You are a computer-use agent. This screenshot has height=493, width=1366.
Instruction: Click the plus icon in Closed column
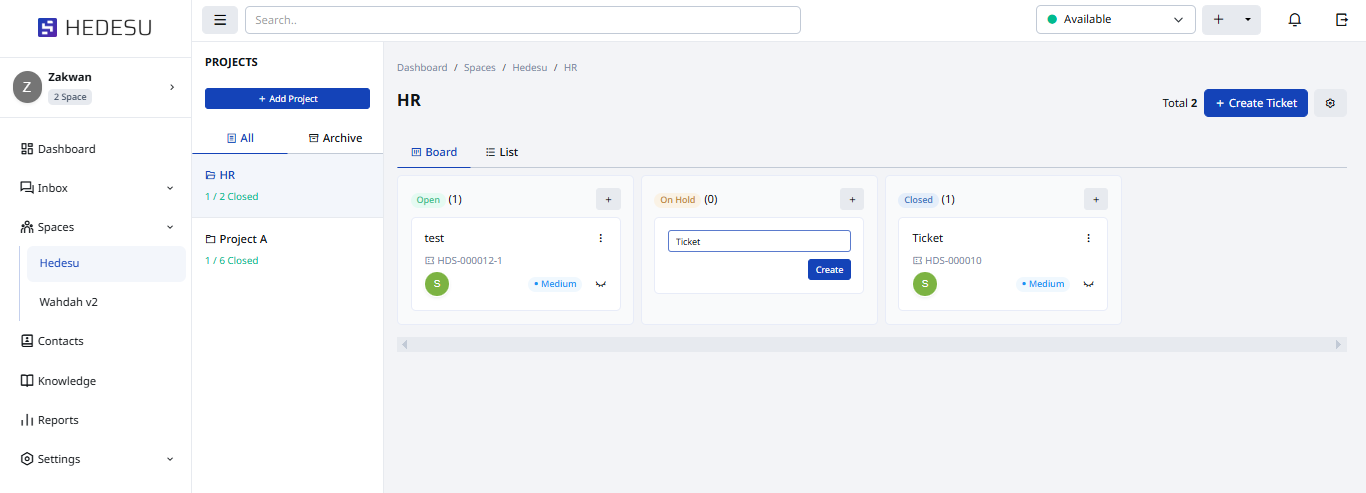coord(1096,199)
